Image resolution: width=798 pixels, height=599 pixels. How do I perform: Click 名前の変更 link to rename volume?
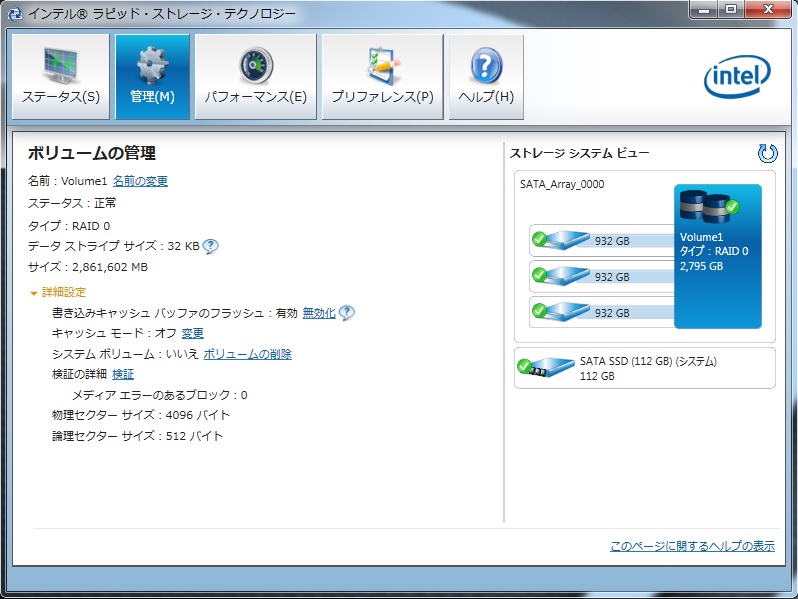coord(140,181)
